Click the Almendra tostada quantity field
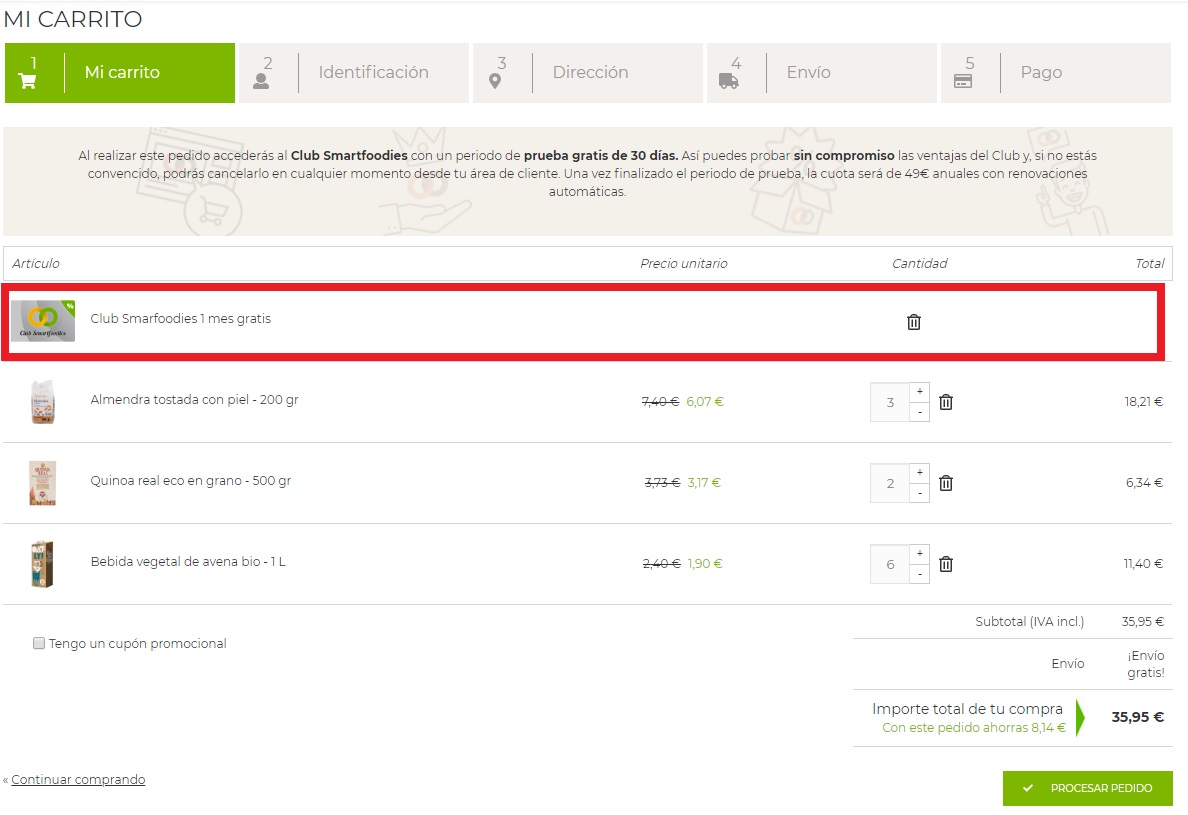Screen dimensions: 1188x815 (890, 402)
